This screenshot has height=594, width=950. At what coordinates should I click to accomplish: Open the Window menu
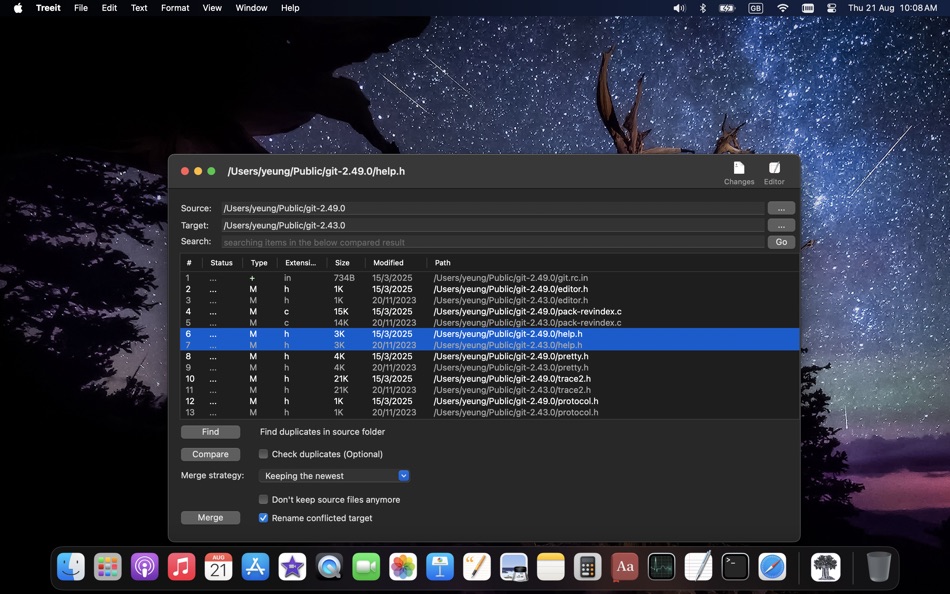tap(251, 8)
